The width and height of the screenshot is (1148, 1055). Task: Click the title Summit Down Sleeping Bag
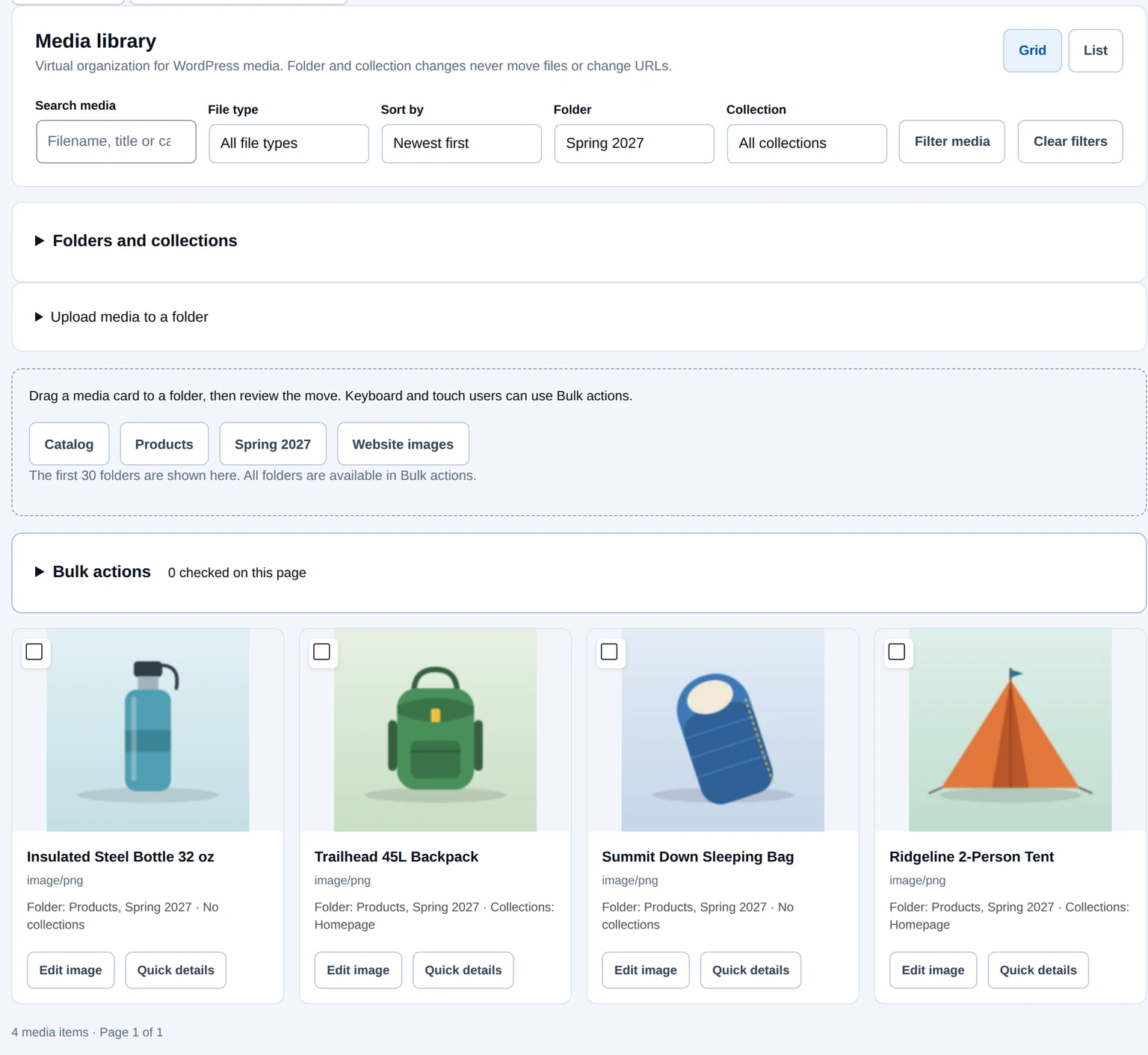698,857
